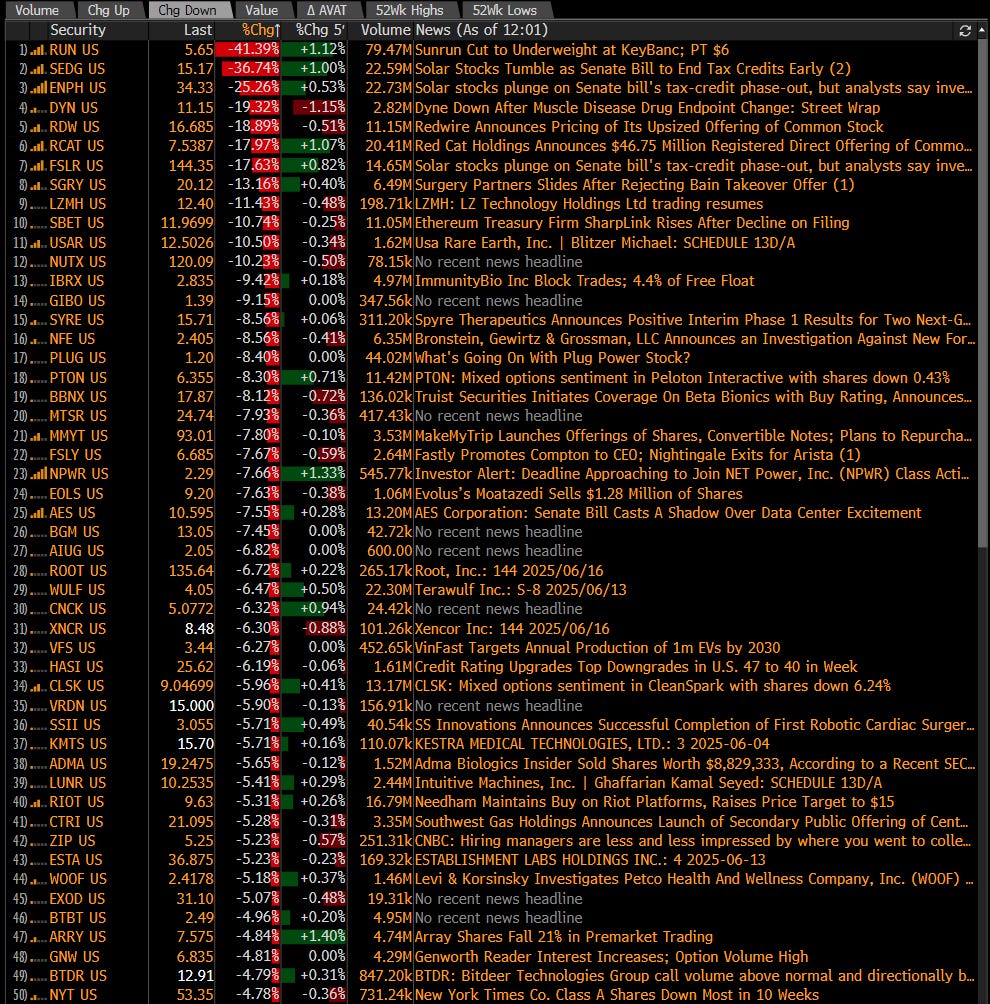Open the volume bar chart icon for USAR US
The image size is (990, 1004).
[38, 243]
